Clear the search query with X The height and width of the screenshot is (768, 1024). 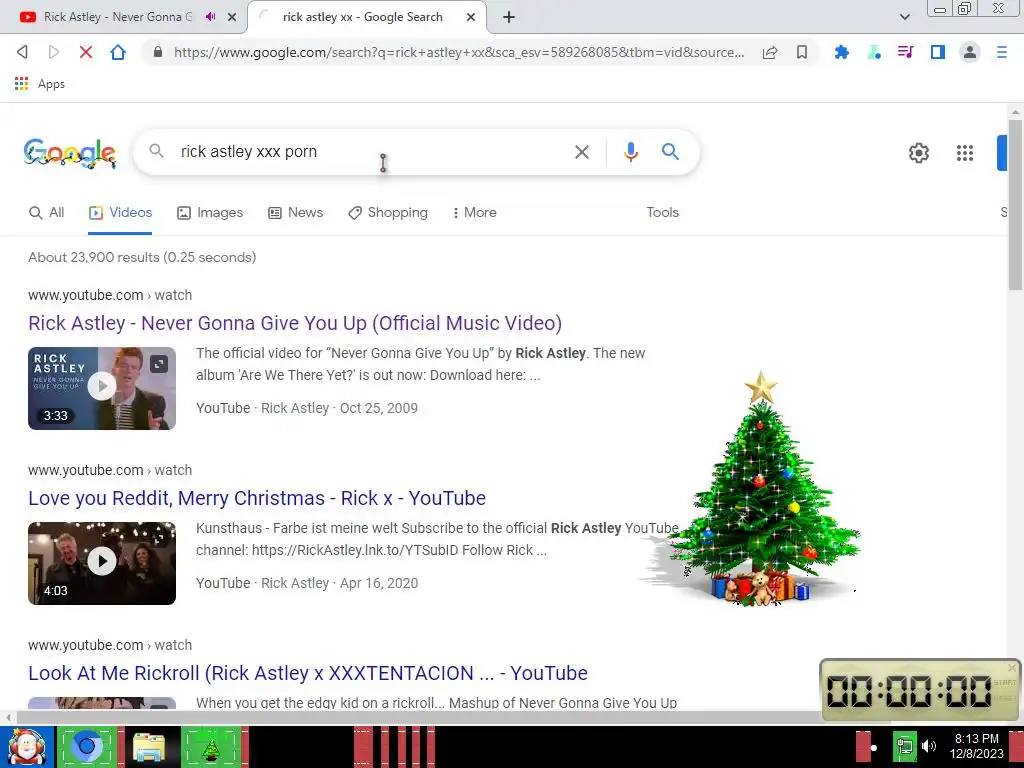(x=581, y=152)
